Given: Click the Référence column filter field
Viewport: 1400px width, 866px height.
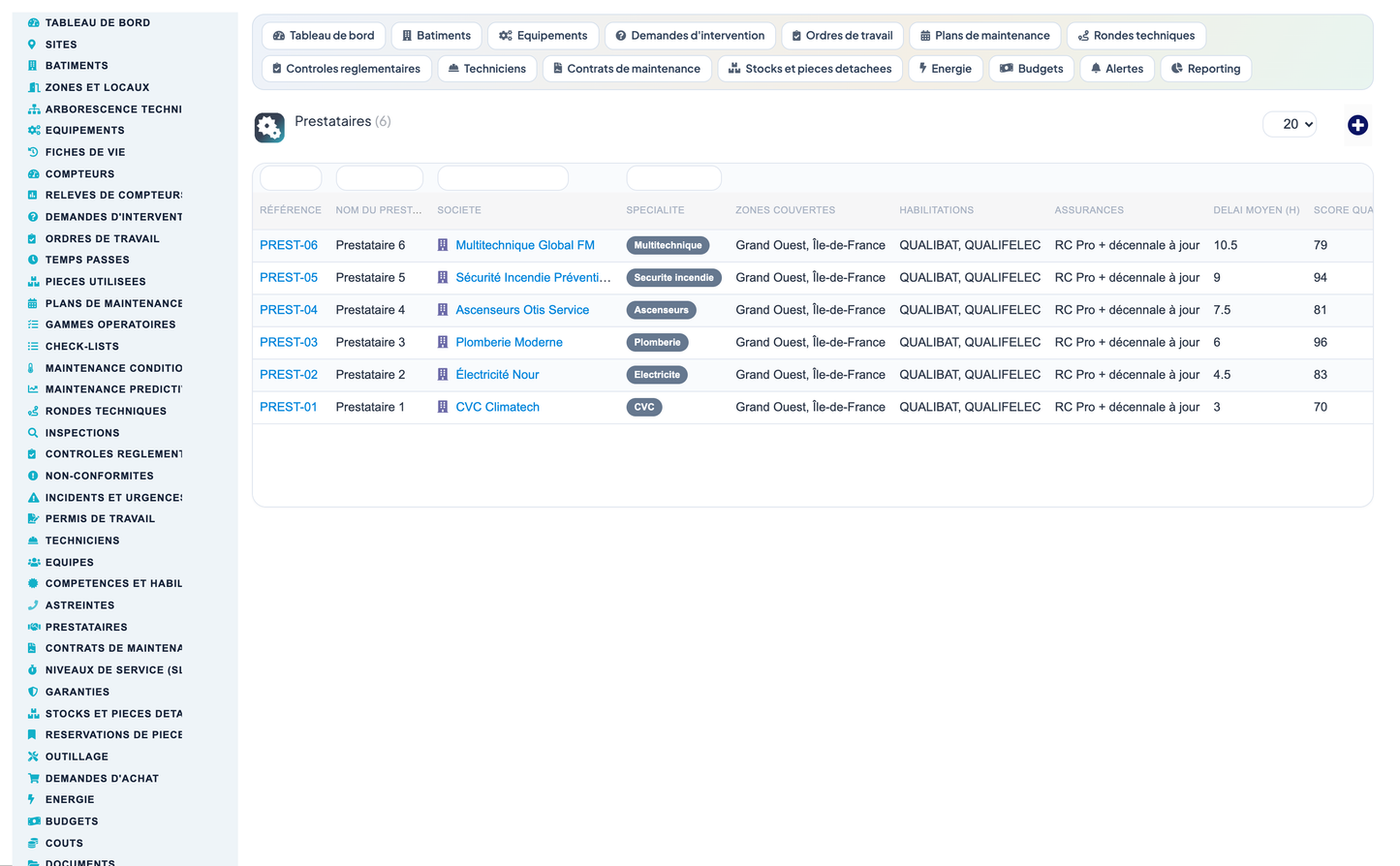Looking at the screenshot, I should pos(291,178).
